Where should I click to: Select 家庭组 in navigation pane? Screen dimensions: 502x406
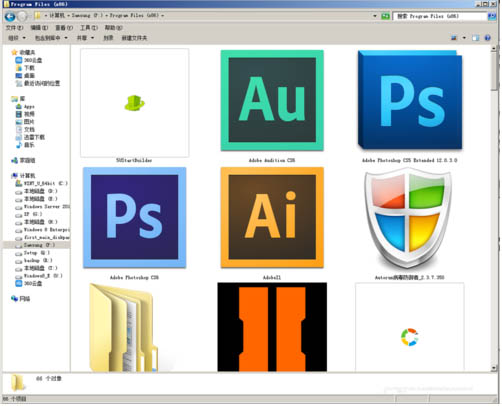coord(23,160)
